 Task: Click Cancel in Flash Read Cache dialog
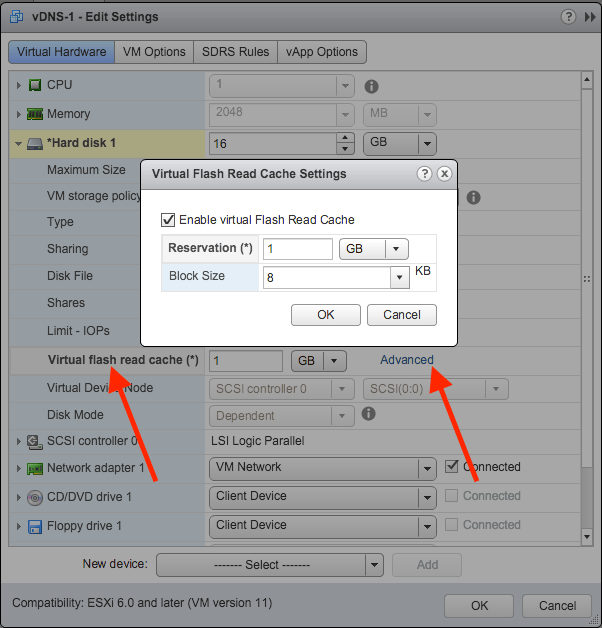pyautogui.click(x=402, y=315)
